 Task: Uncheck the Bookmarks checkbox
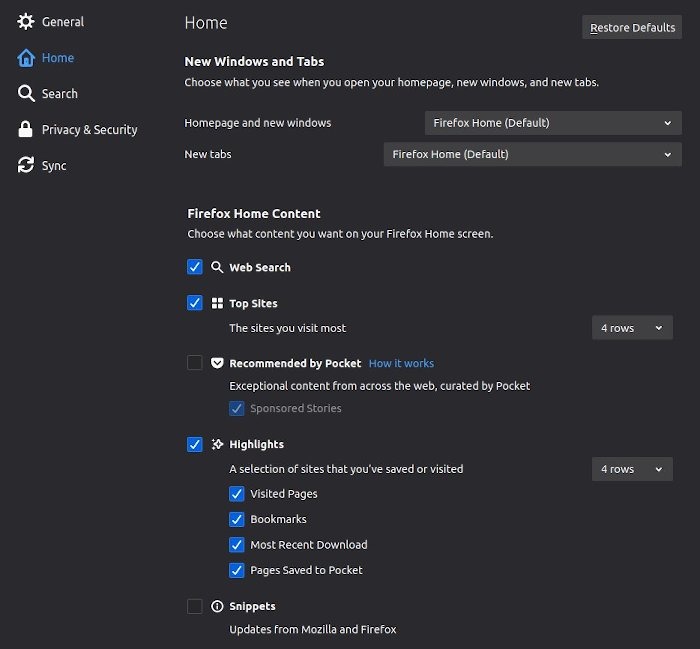pos(237,519)
